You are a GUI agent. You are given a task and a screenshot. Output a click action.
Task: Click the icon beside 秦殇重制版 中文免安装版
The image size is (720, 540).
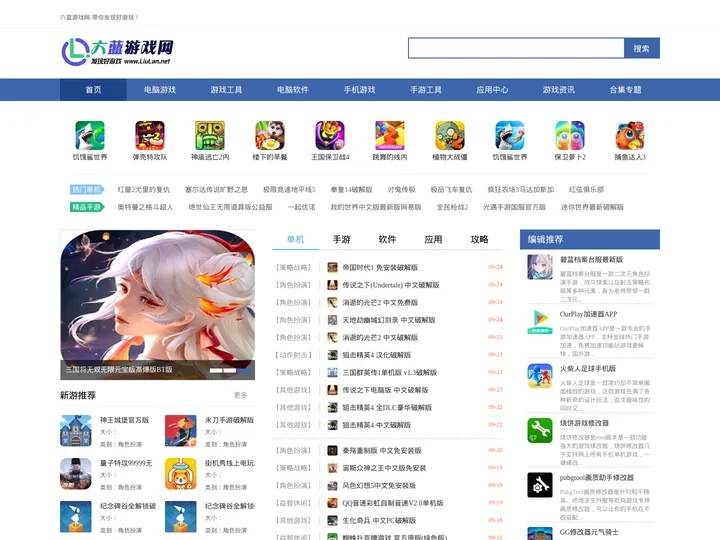[332, 450]
